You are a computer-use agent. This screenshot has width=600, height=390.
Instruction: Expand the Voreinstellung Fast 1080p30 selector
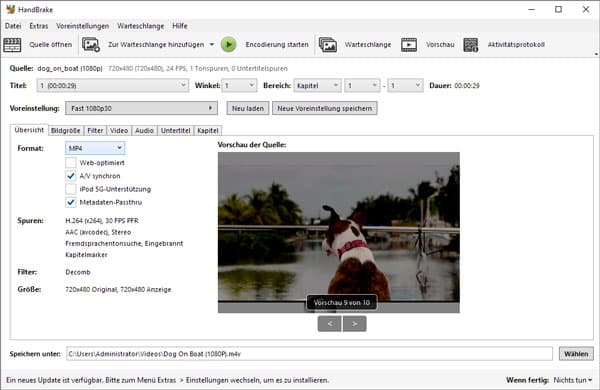[x=142, y=108]
